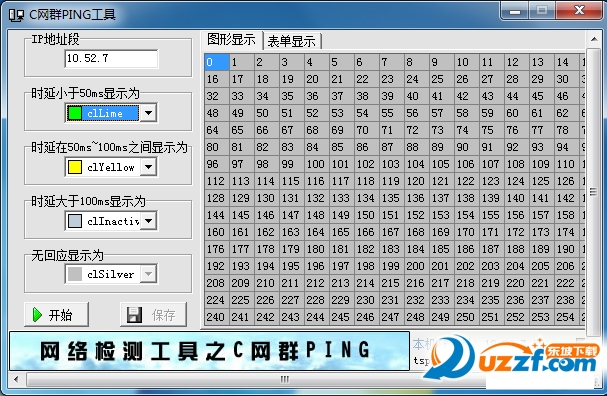Image resolution: width=607 pixels, height=396 pixels.
Task: Click the lime green color swatch
Action: point(74,113)
